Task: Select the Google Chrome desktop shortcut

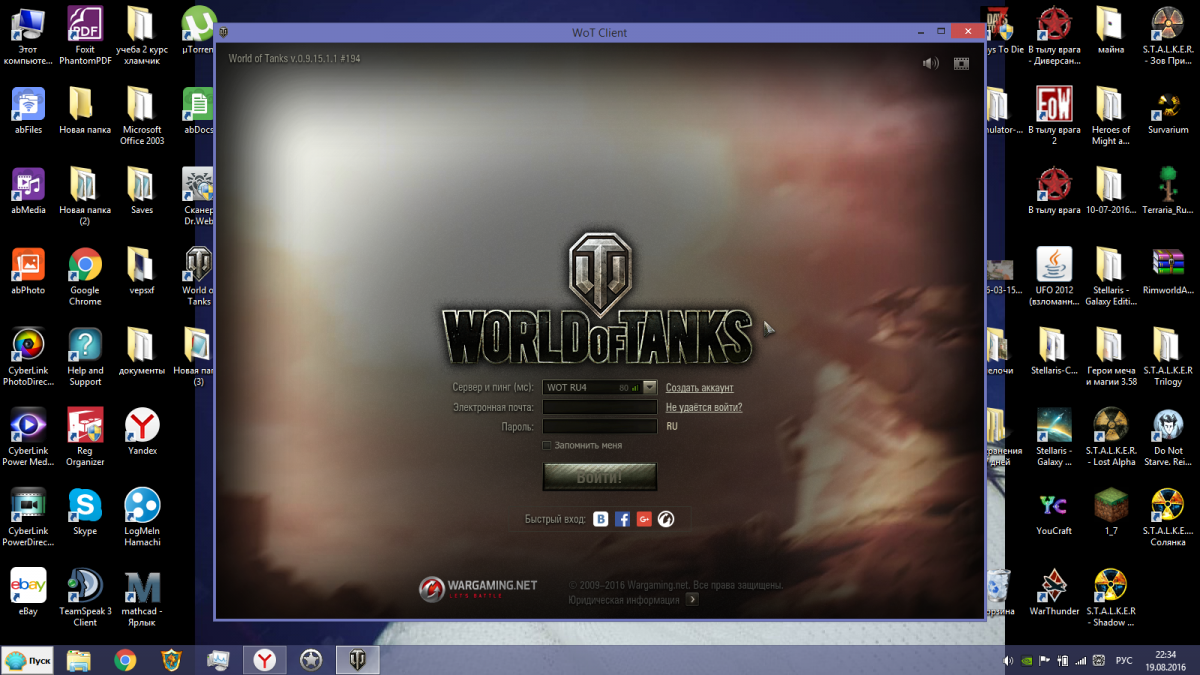Action: (85, 277)
